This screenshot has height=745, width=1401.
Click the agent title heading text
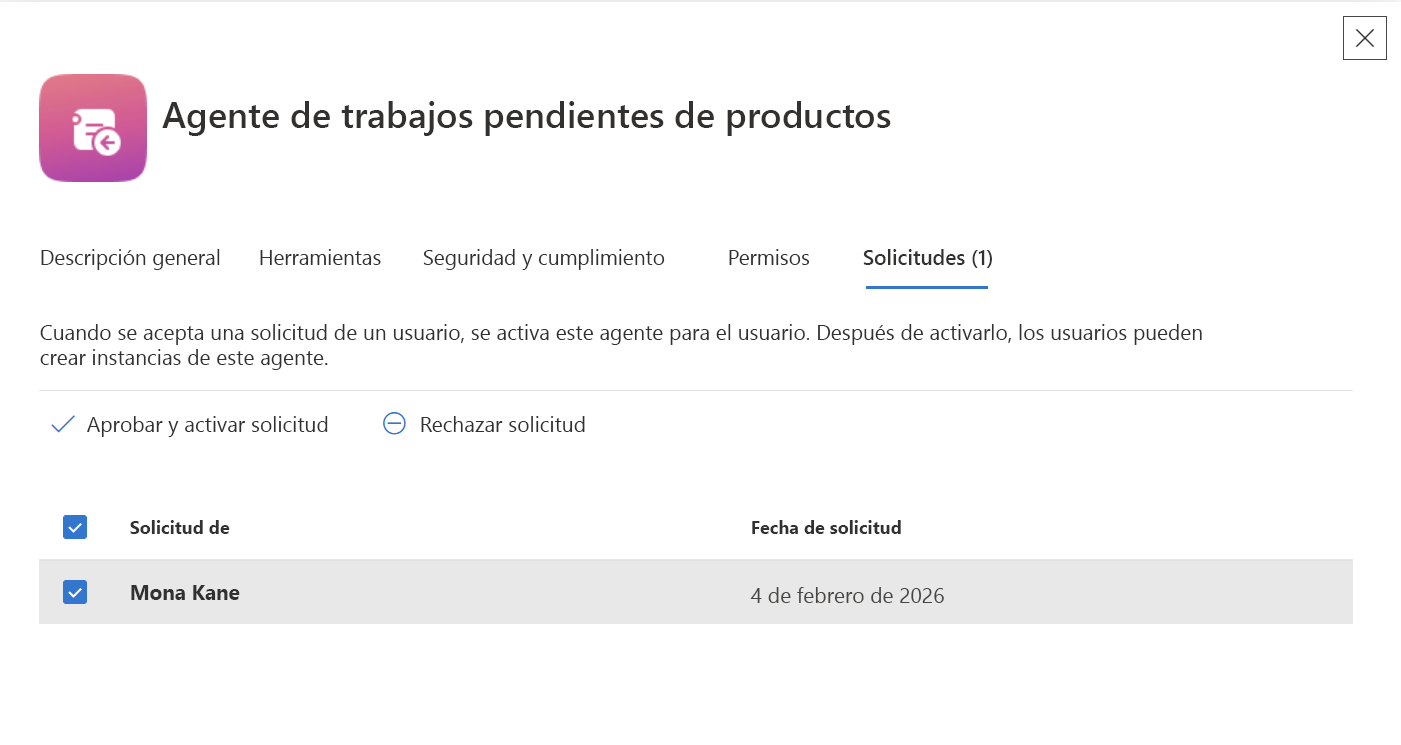pos(527,116)
